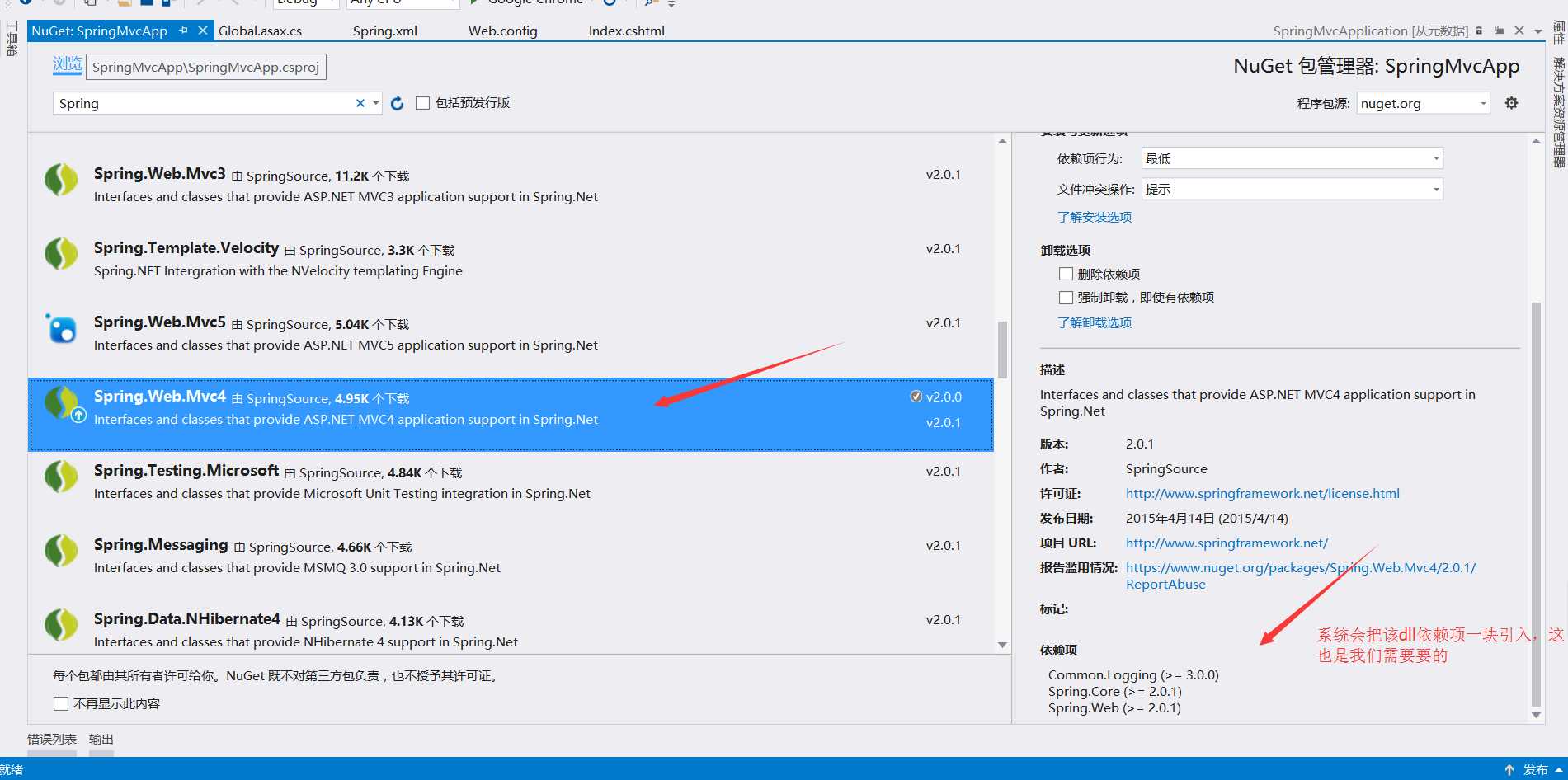The image size is (1568, 780).
Task: Click the Common.Logging (>= 3.0.0) dependency
Action: pos(1133,674)
